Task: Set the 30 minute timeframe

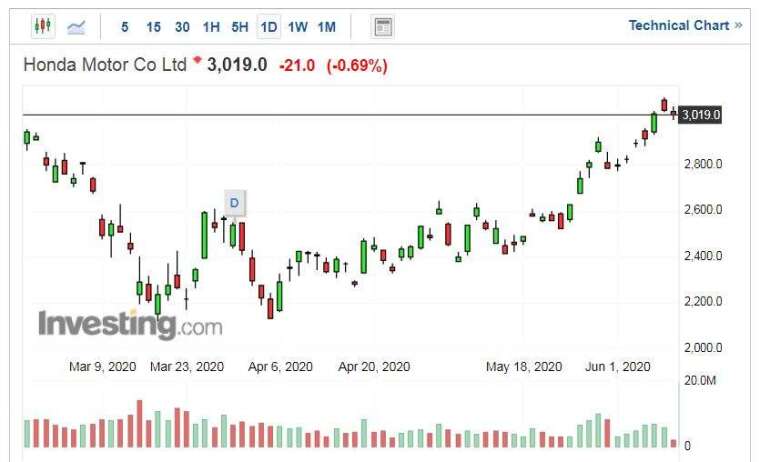Action: [x=182, y=27]
